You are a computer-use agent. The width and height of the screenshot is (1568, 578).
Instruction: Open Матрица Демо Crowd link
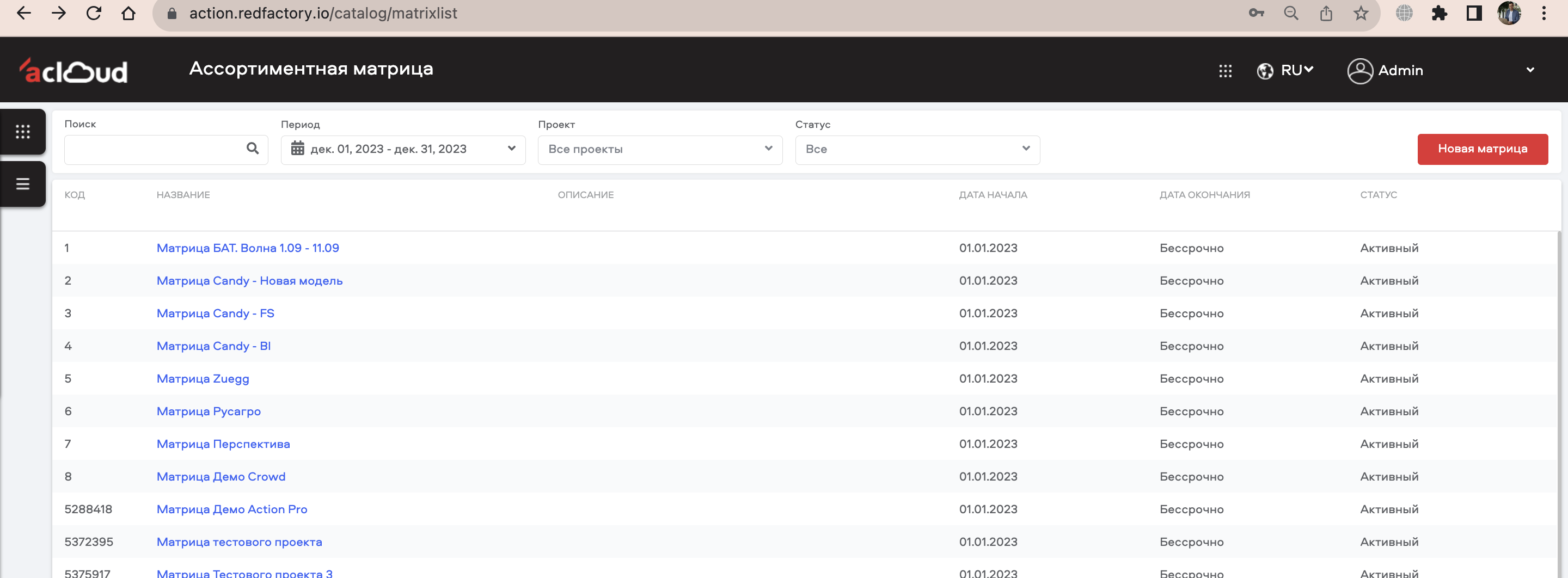(221, 477)
